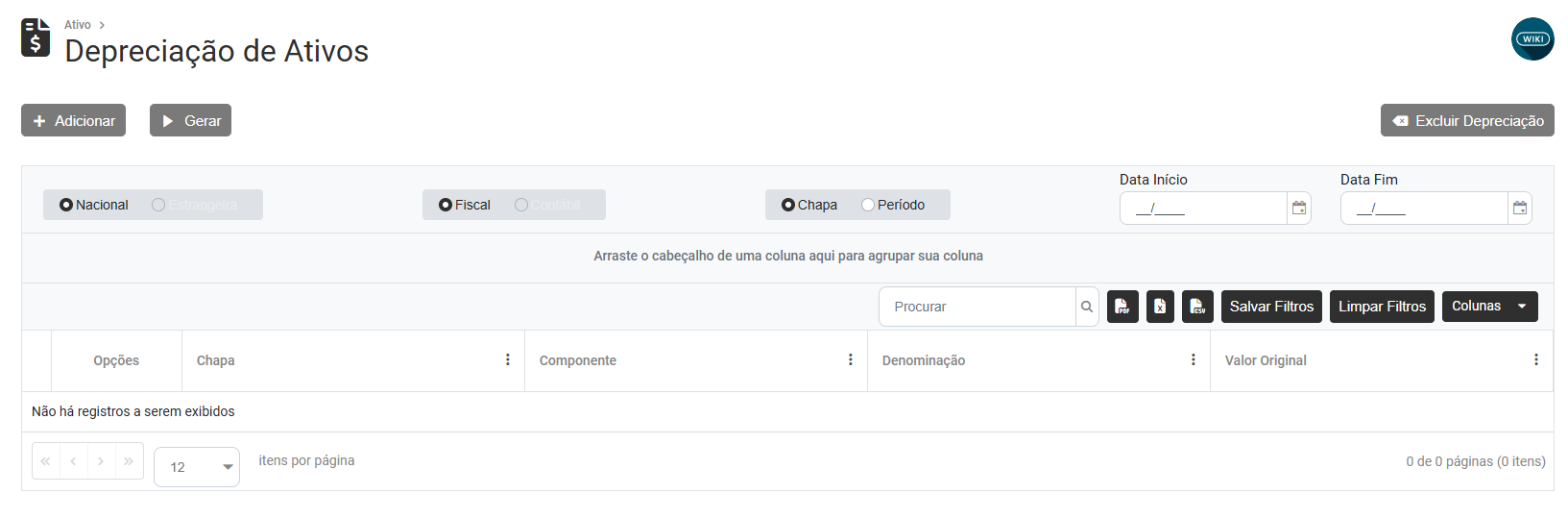The image size is (1568, 518).
Task: Export the grid to Excel
Action: point(1160,307)
